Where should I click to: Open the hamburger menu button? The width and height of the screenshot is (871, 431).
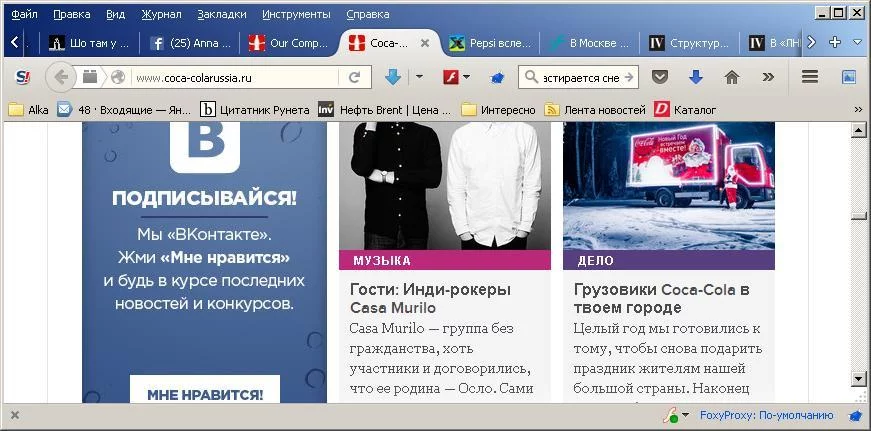pyautogui.click(x=810, y=77)
